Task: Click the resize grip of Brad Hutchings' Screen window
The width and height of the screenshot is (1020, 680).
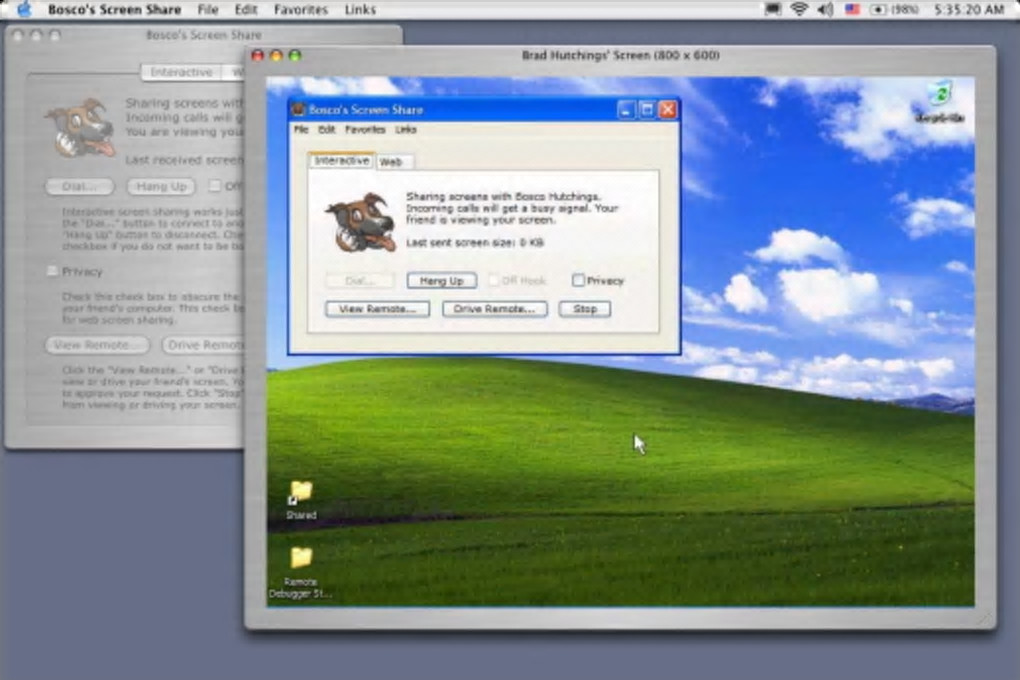Action: (986, 619)
